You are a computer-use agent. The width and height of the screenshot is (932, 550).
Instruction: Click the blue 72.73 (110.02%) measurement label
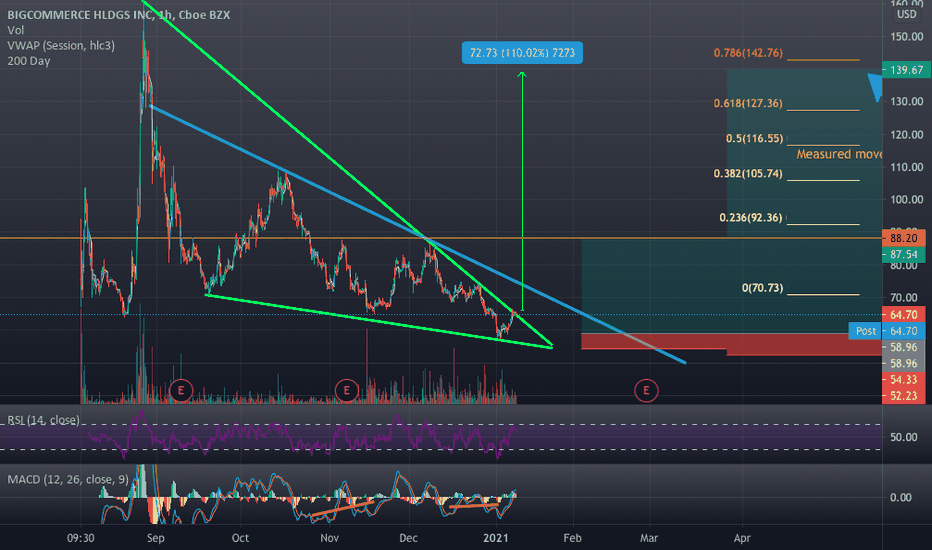pos(522,53)
